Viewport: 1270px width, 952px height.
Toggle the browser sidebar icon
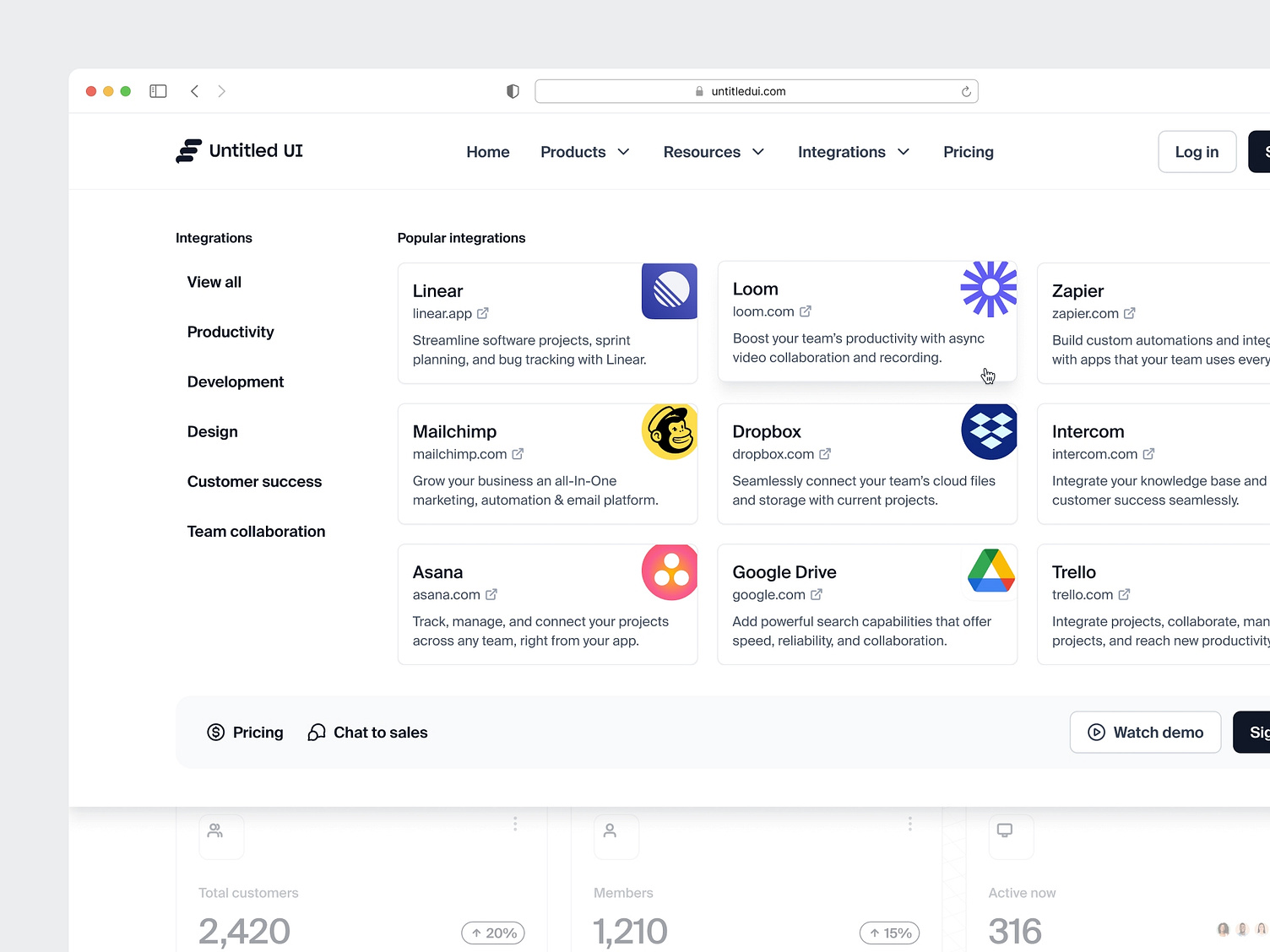click(158, 91)
